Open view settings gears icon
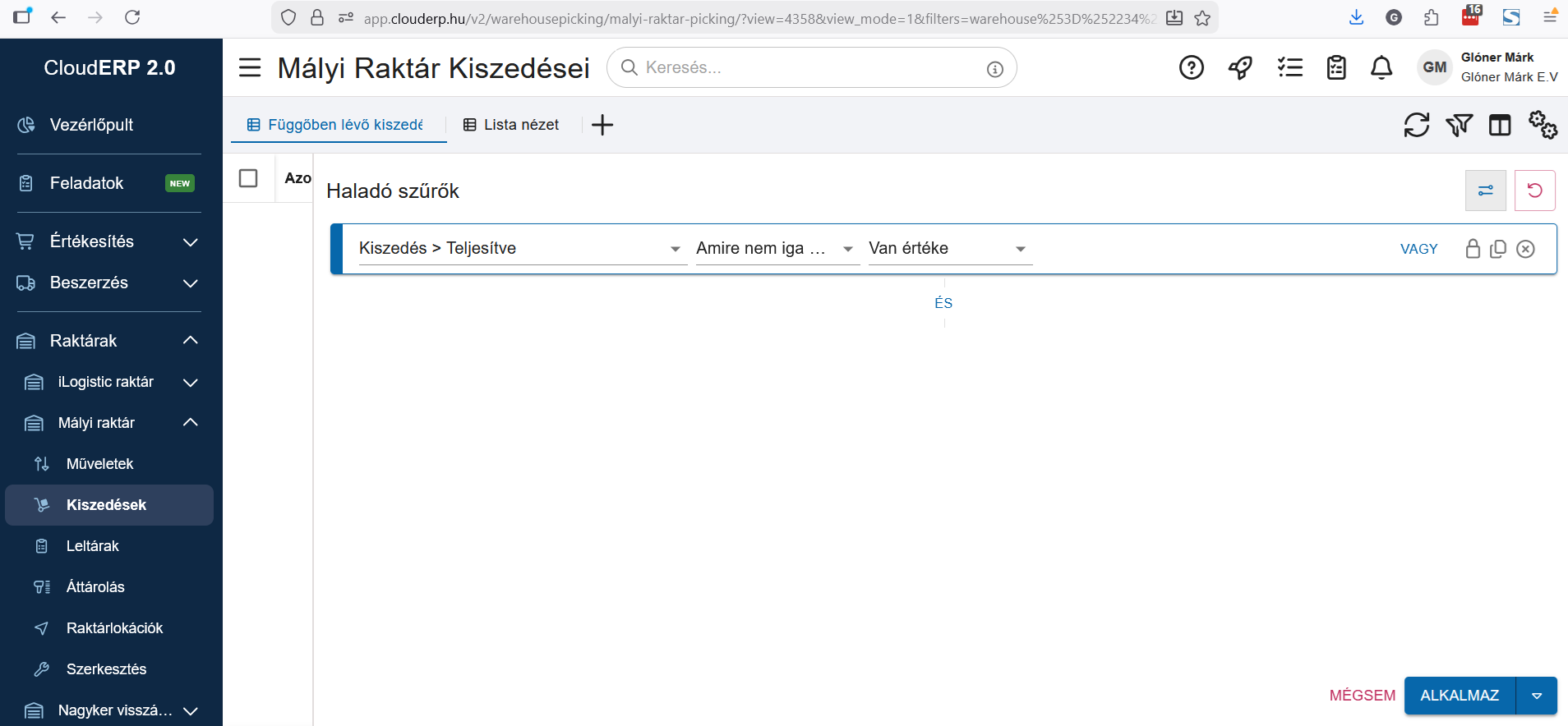Image resolution: width=1568 pixels, height=726 pixels. 1543,125
